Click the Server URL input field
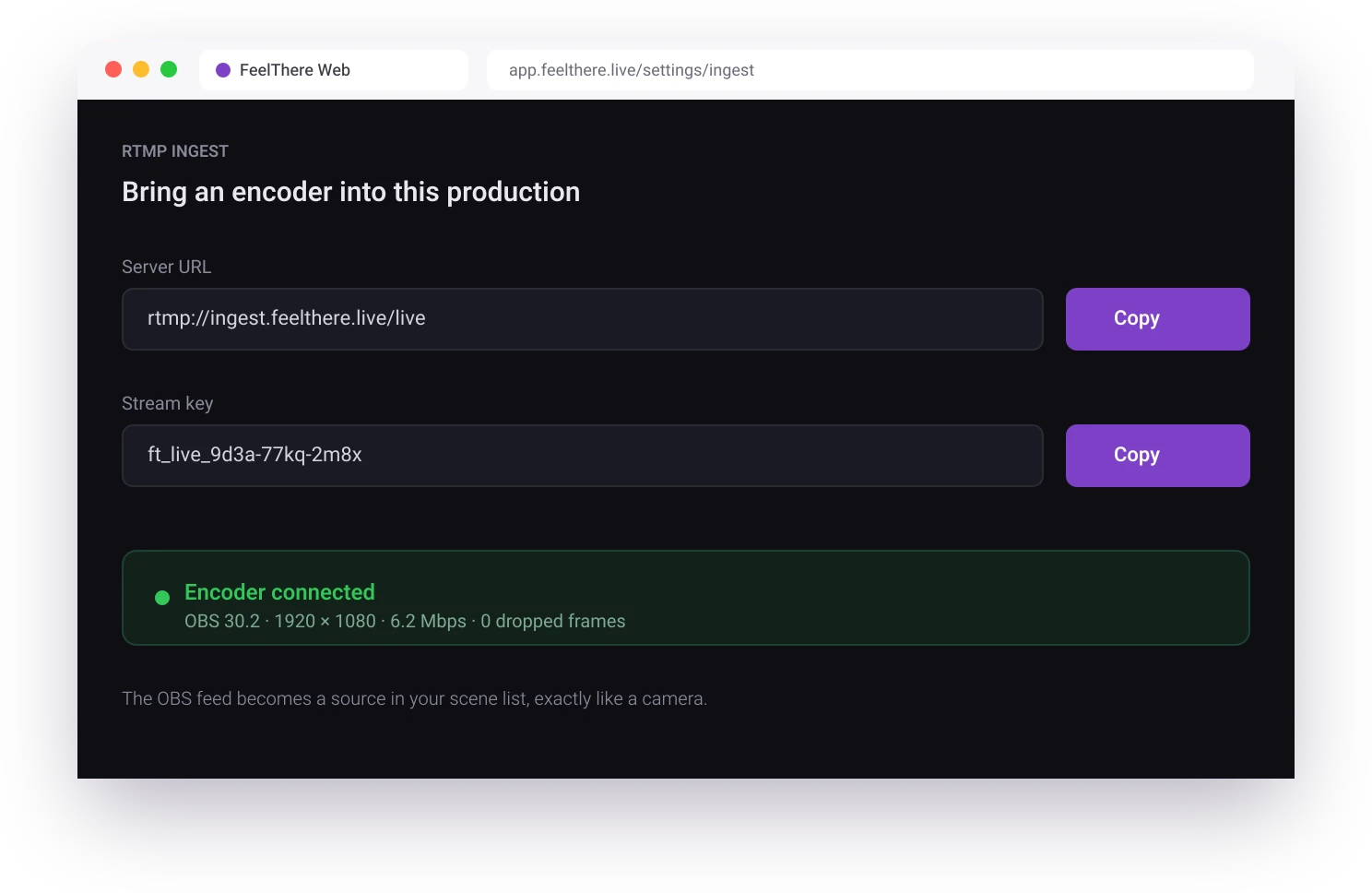Image resolution: width=1372 pixels, height=893 pixels. pyautogui.click(x=583, y=319)
